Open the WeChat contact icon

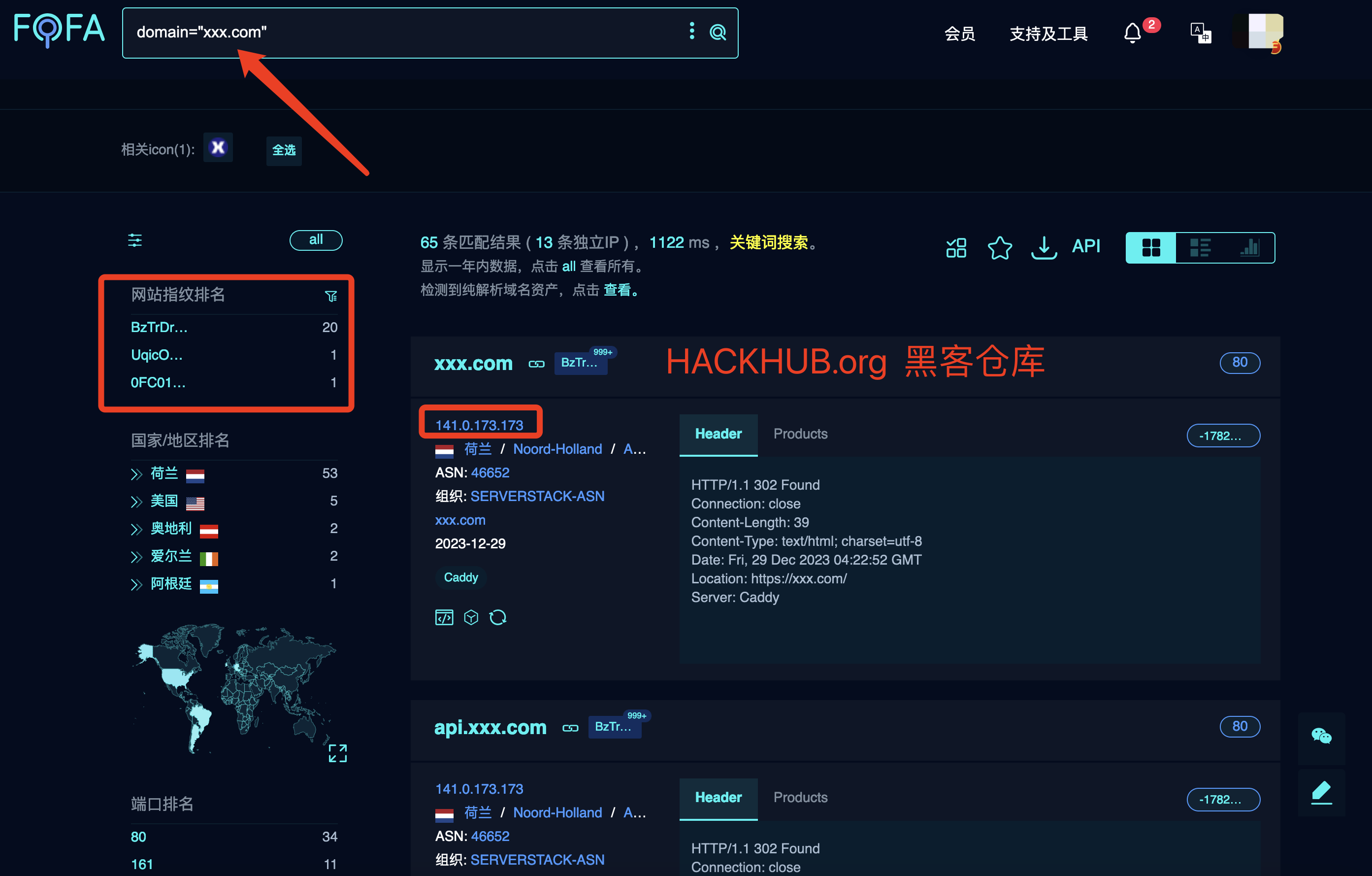(1321, 737)
